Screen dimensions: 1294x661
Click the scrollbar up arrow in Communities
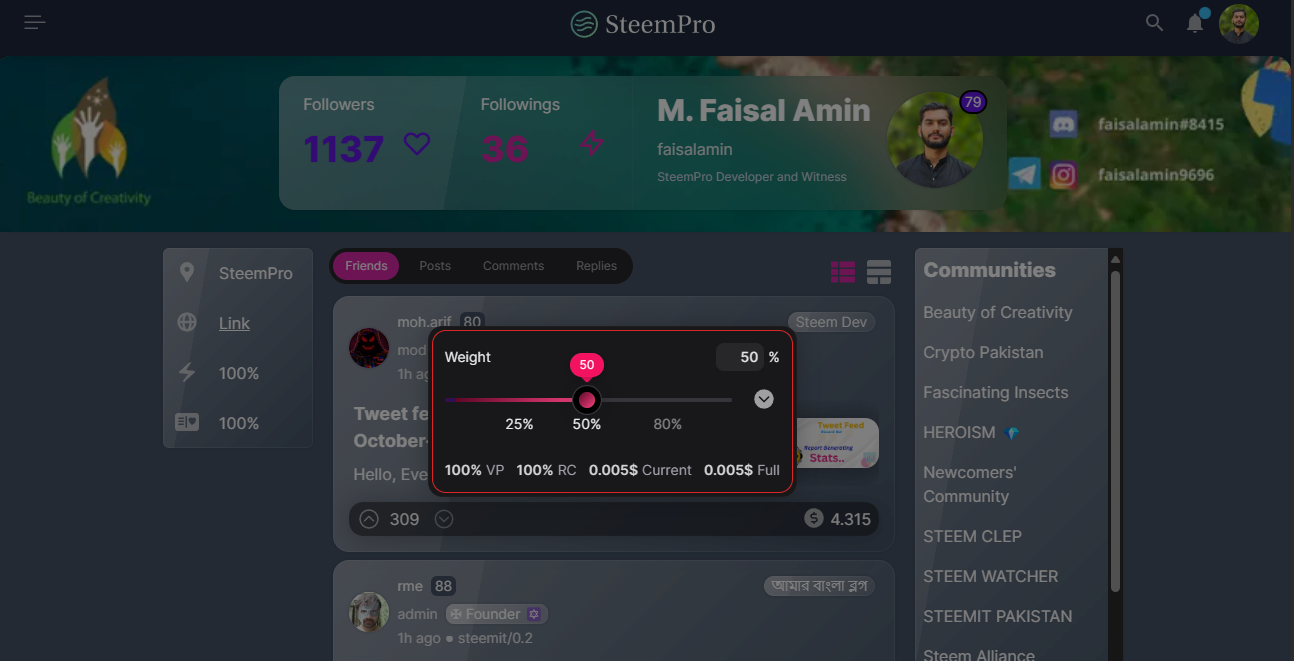tap(1116, 259)
